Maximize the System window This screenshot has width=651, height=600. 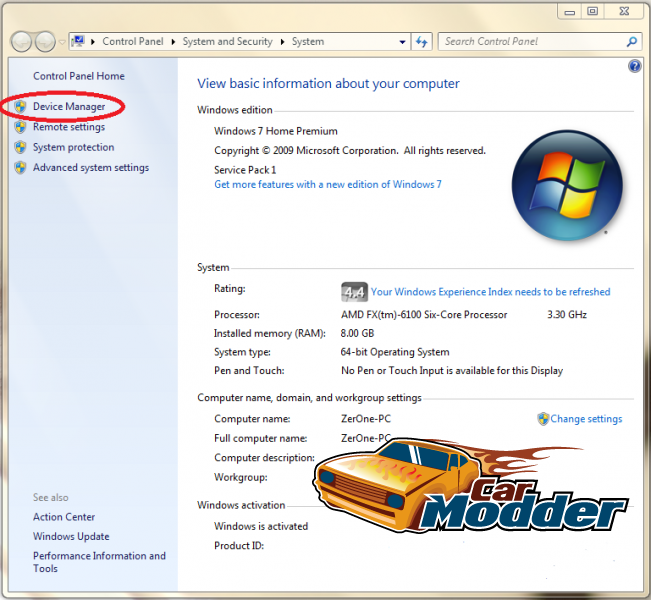(x=592, y=11)
